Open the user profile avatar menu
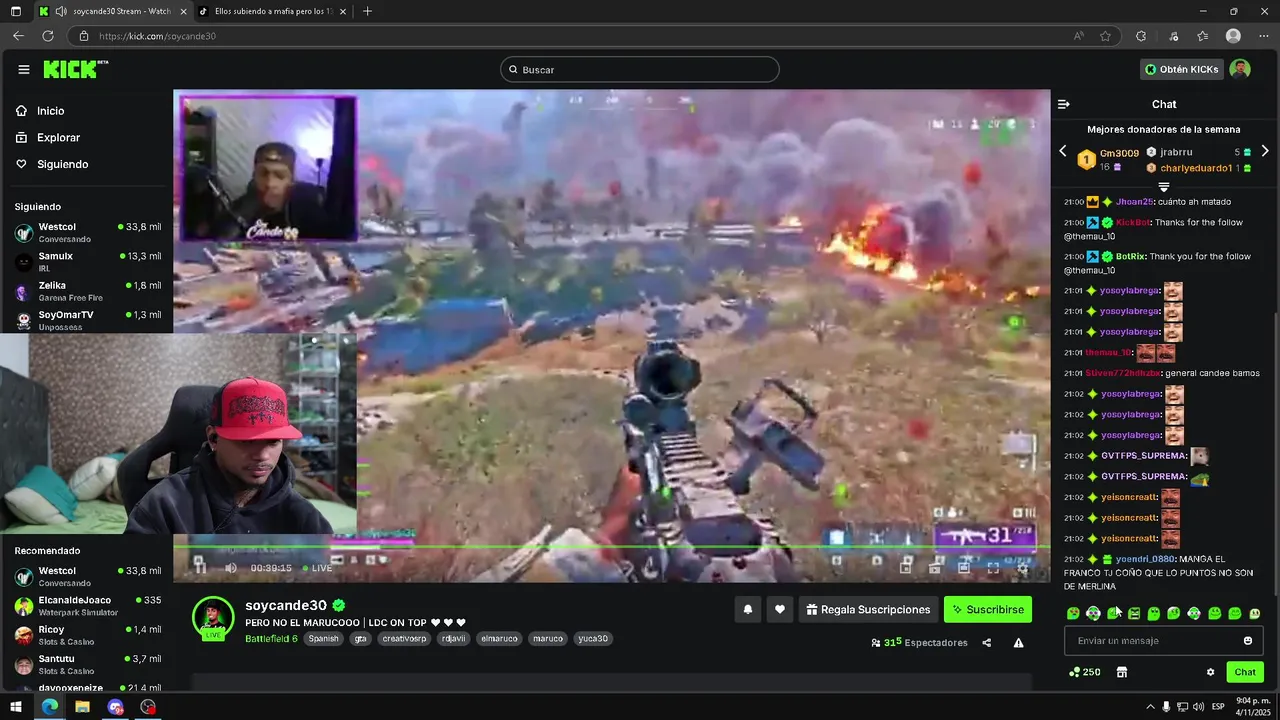The height and width of the screenshot is (720, 1280). 1240,69
